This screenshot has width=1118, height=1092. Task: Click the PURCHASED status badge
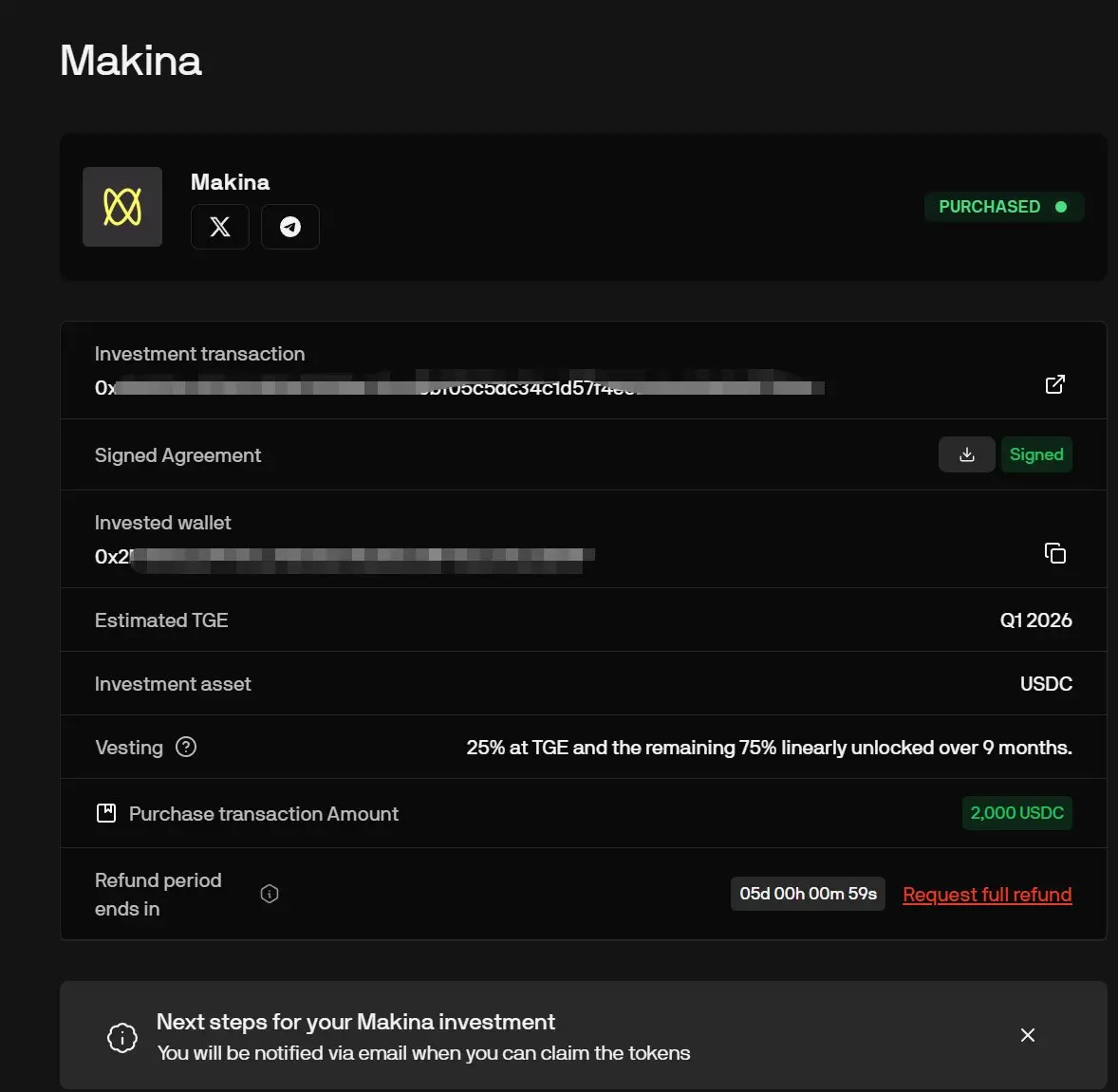tap(1003, 207)
